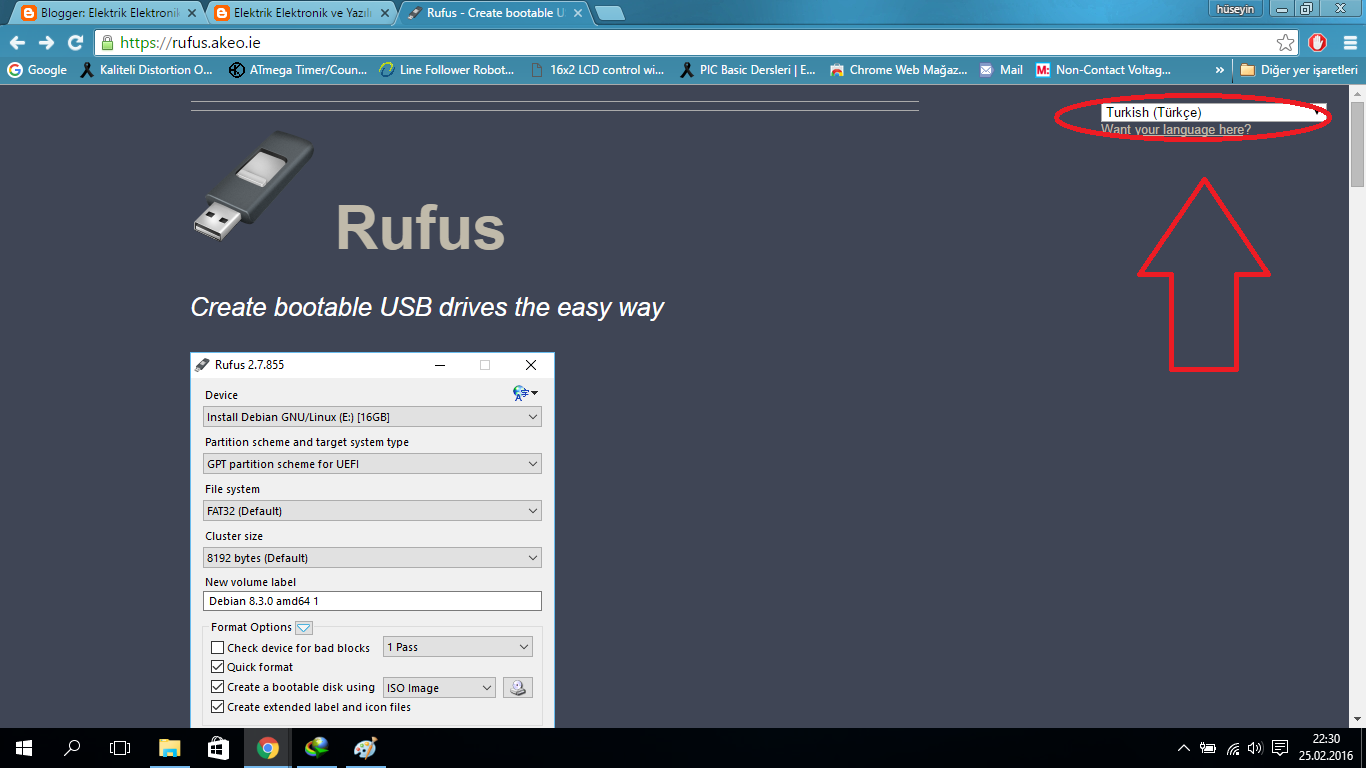The image size is (1366, 768).
Task: View site info via the padlock
Action: point(107,43)
